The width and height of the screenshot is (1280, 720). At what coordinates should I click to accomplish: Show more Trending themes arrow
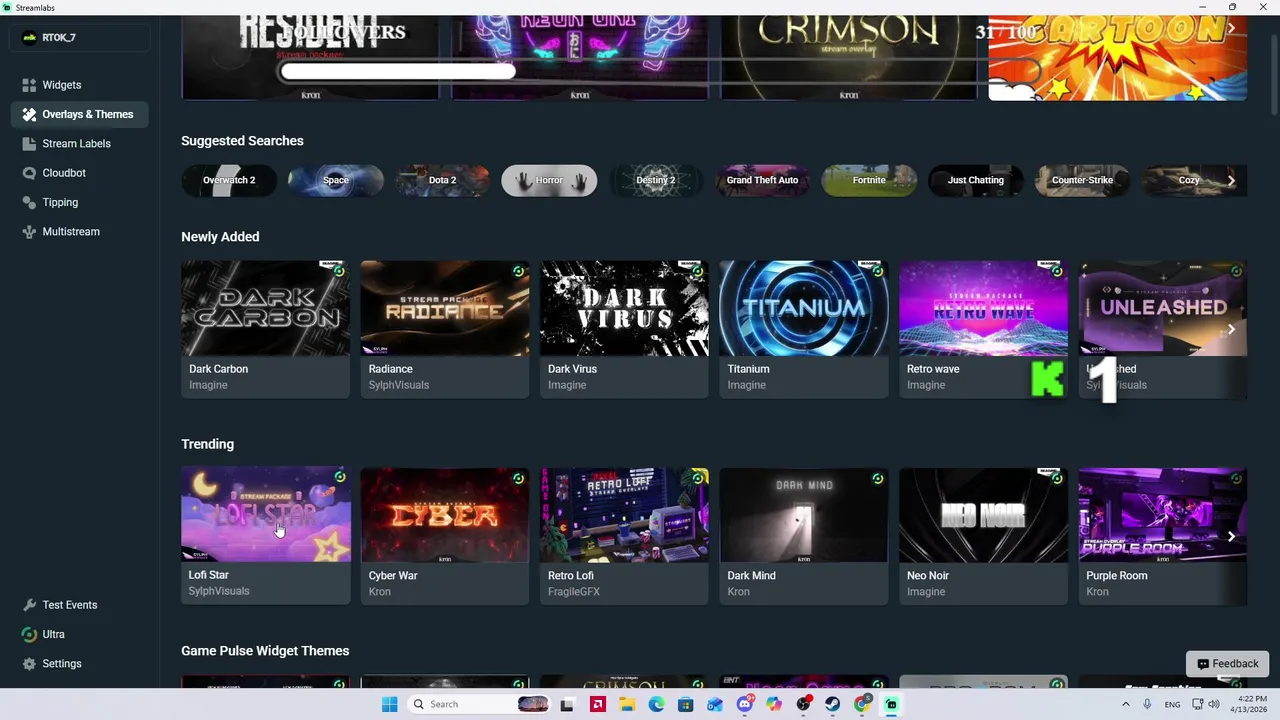pos(1231,537)
